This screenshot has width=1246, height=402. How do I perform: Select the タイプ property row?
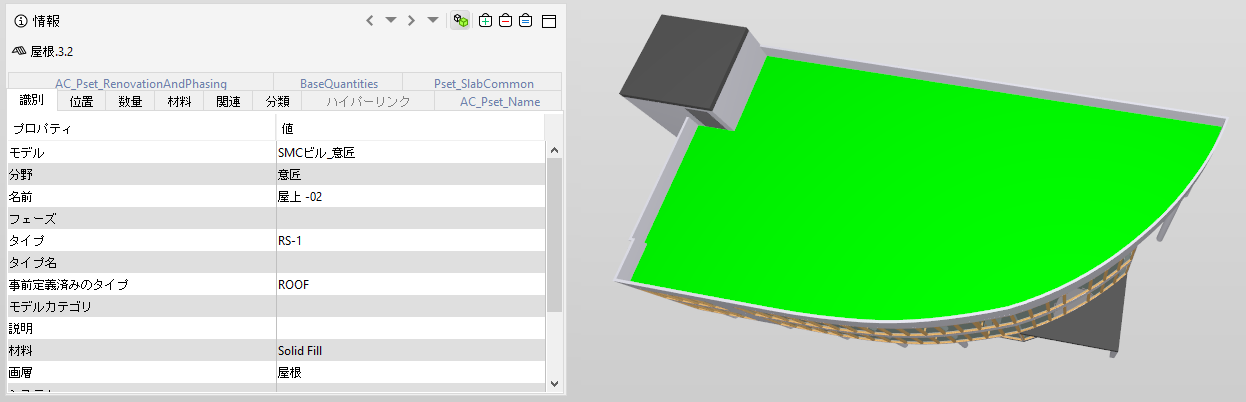coord(277,241)
